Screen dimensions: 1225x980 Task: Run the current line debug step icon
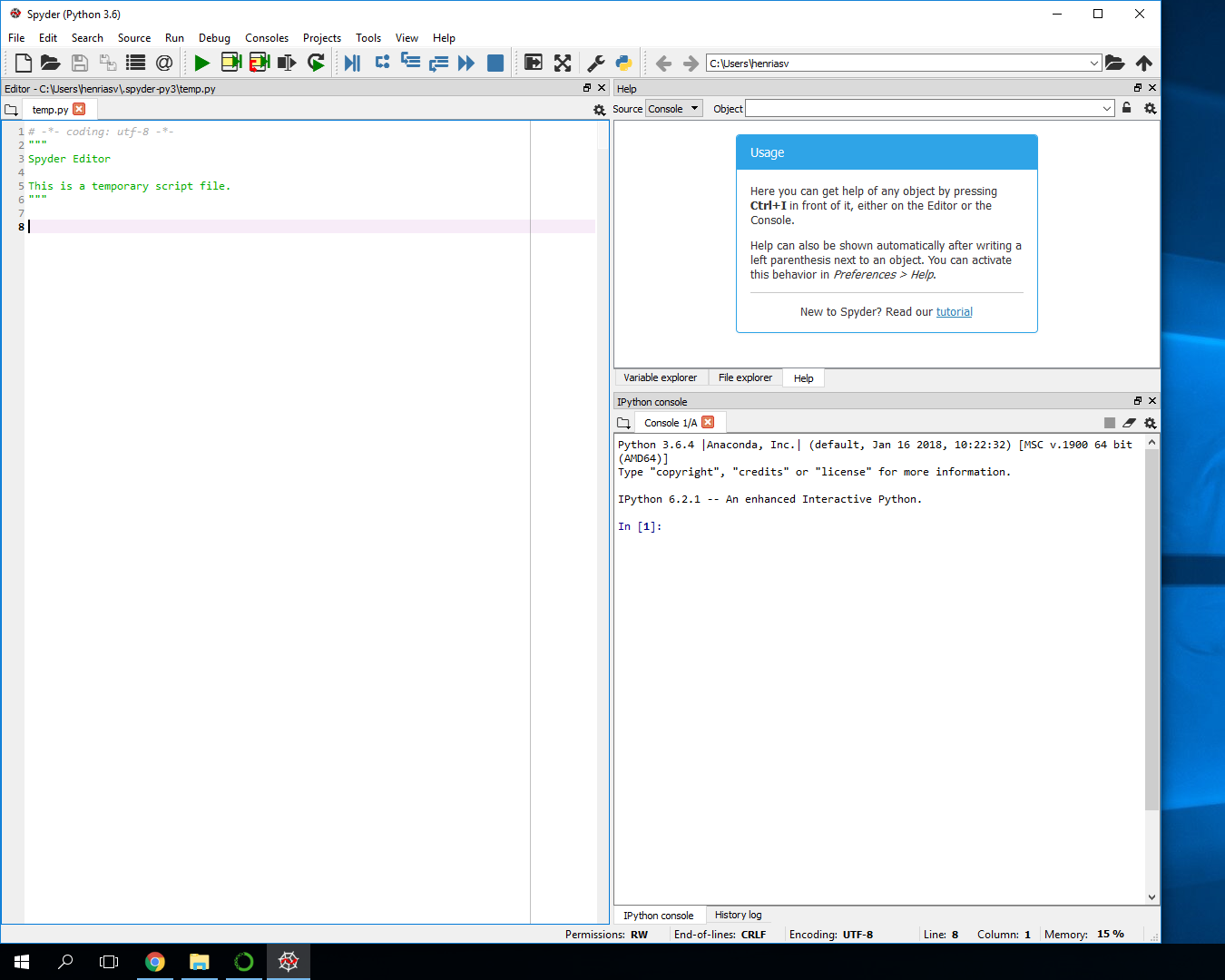point(382,62)
